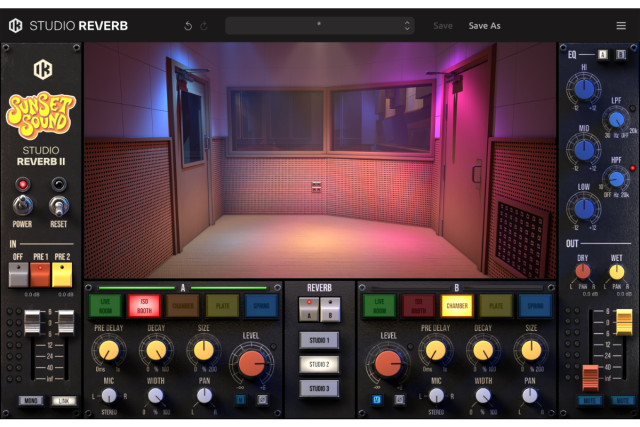640x427 pixels.
Task: Select SPRING in section A
Action: tap(261, 306)
